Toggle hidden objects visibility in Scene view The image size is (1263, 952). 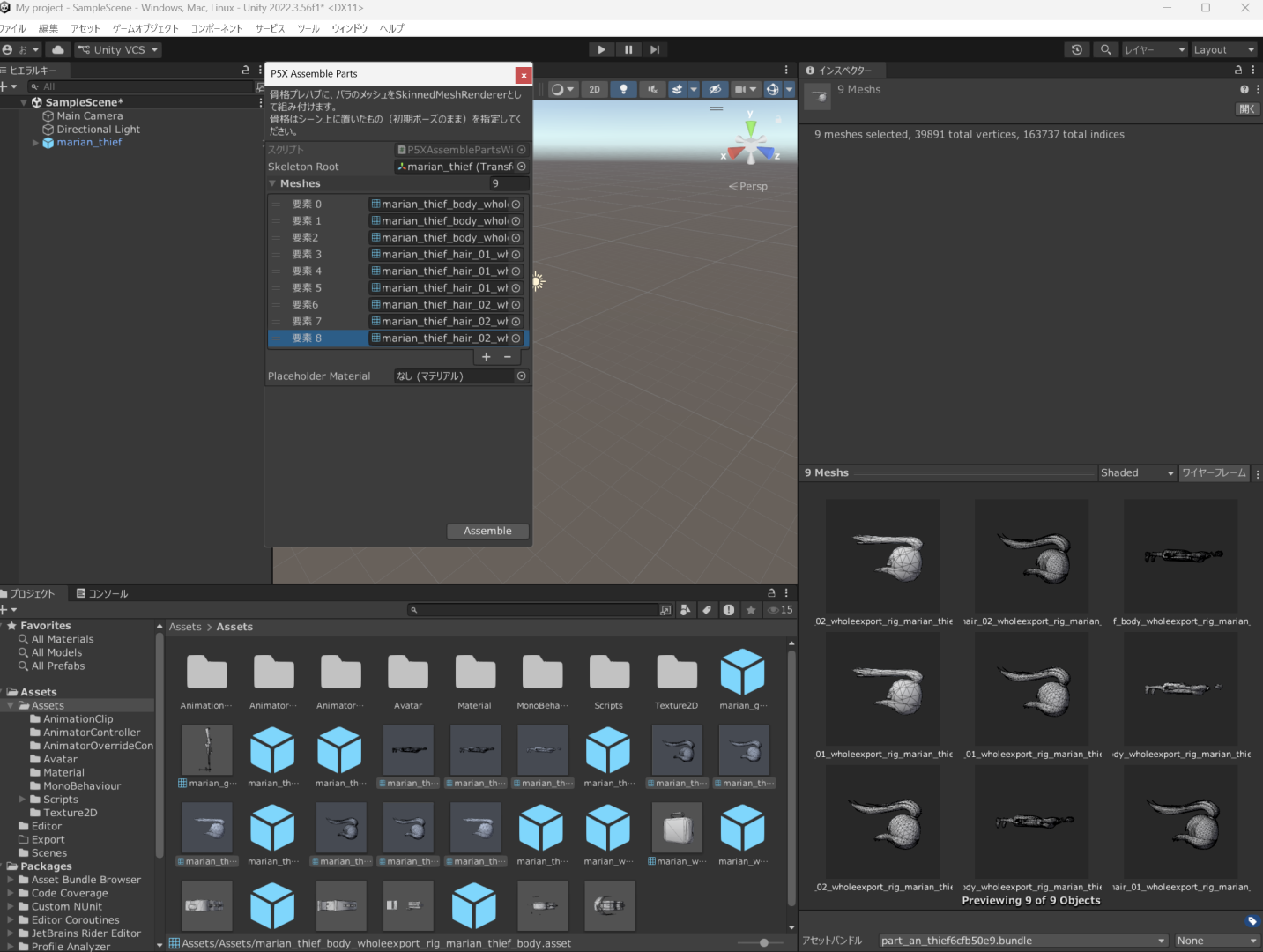pos(715,89)
